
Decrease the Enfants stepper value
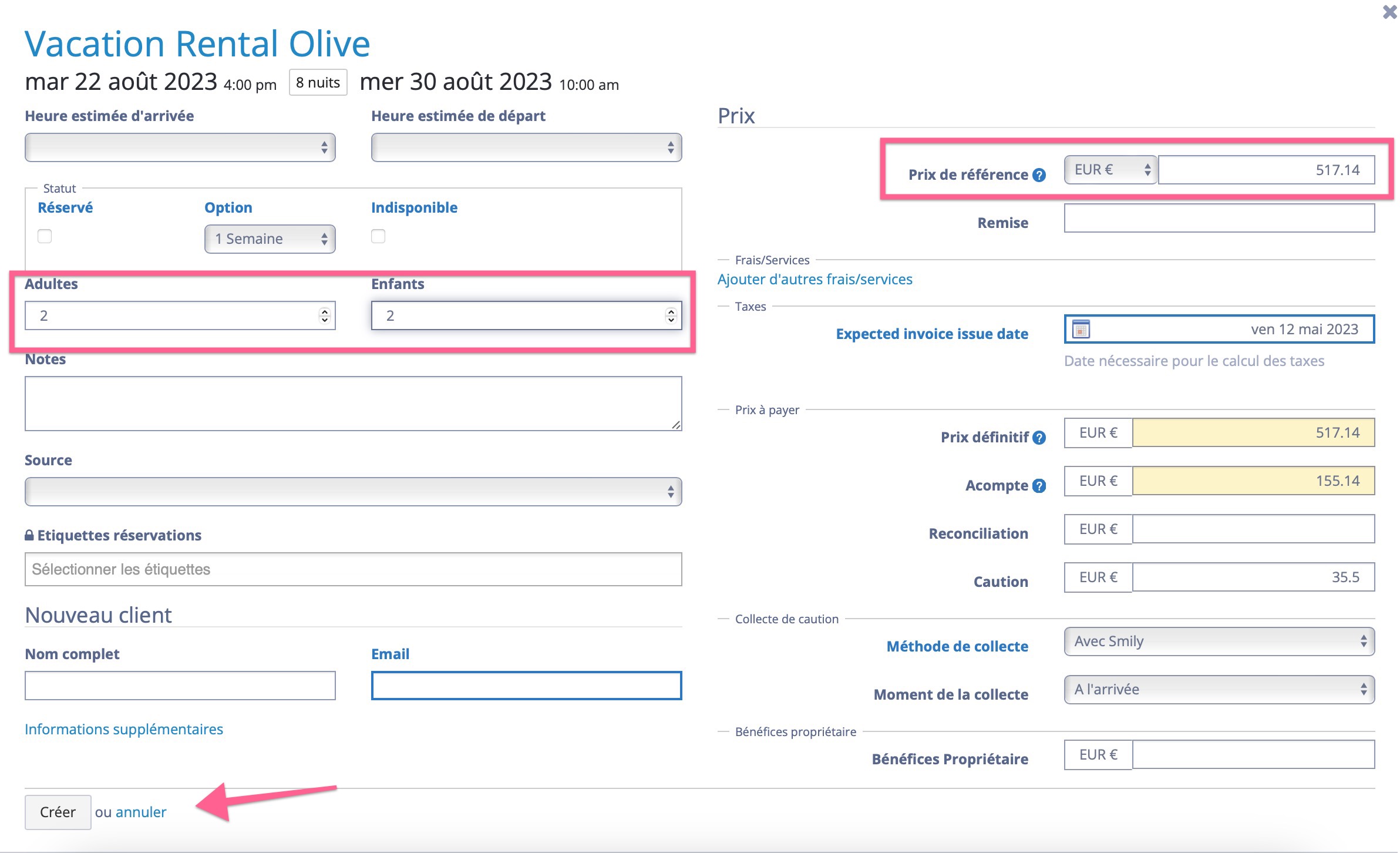click(671, 320)
